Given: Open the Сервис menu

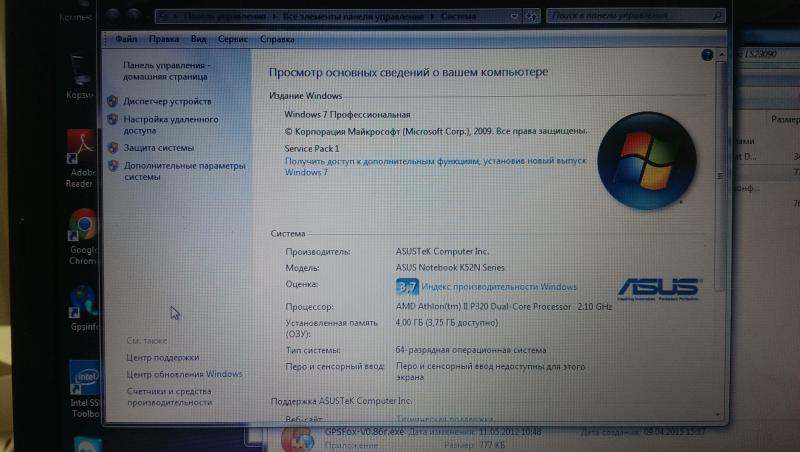Looking at the screenshot, I should point(233,39).
